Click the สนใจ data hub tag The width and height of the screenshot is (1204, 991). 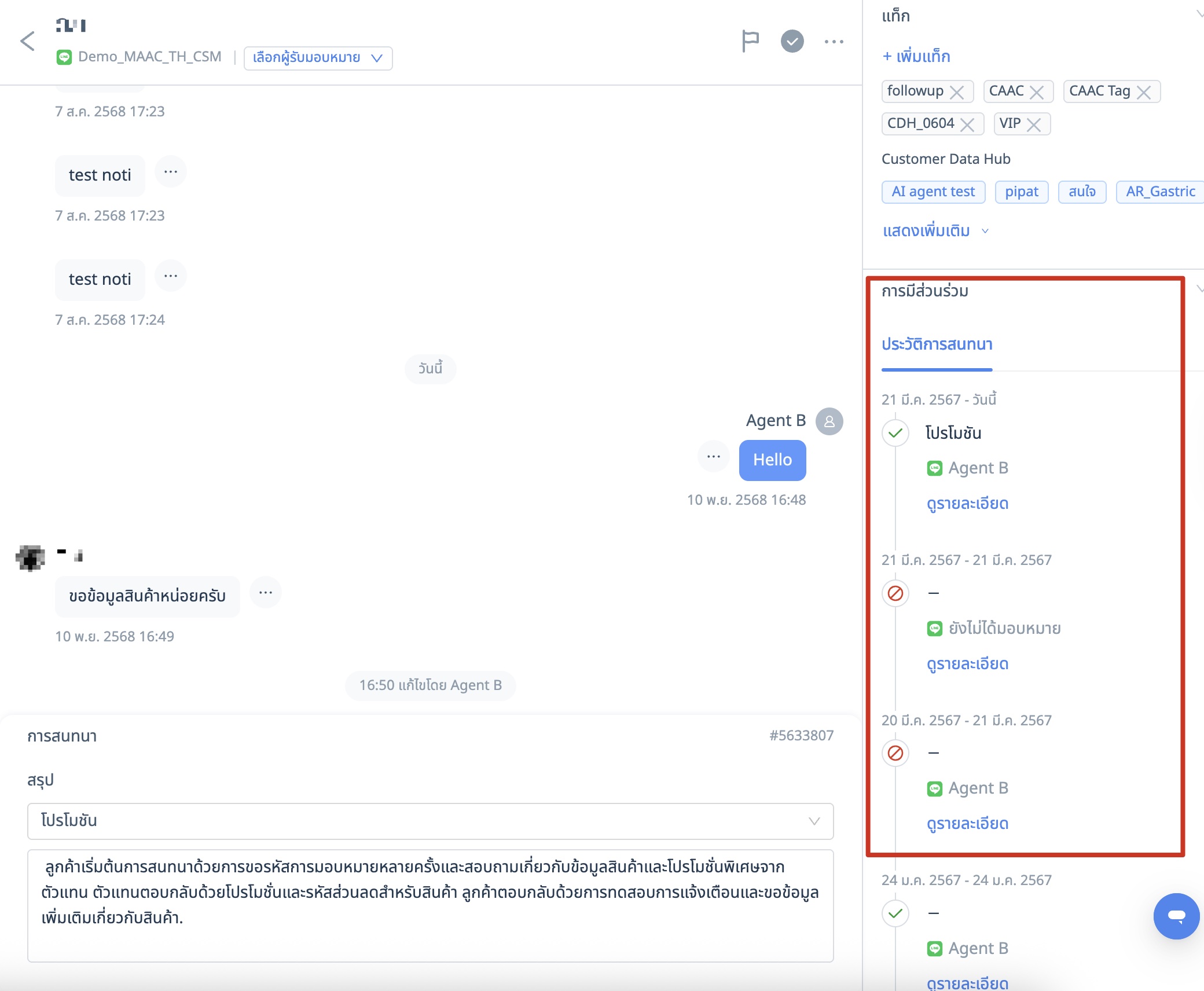pyautogui.click(x=1082, y=192)
